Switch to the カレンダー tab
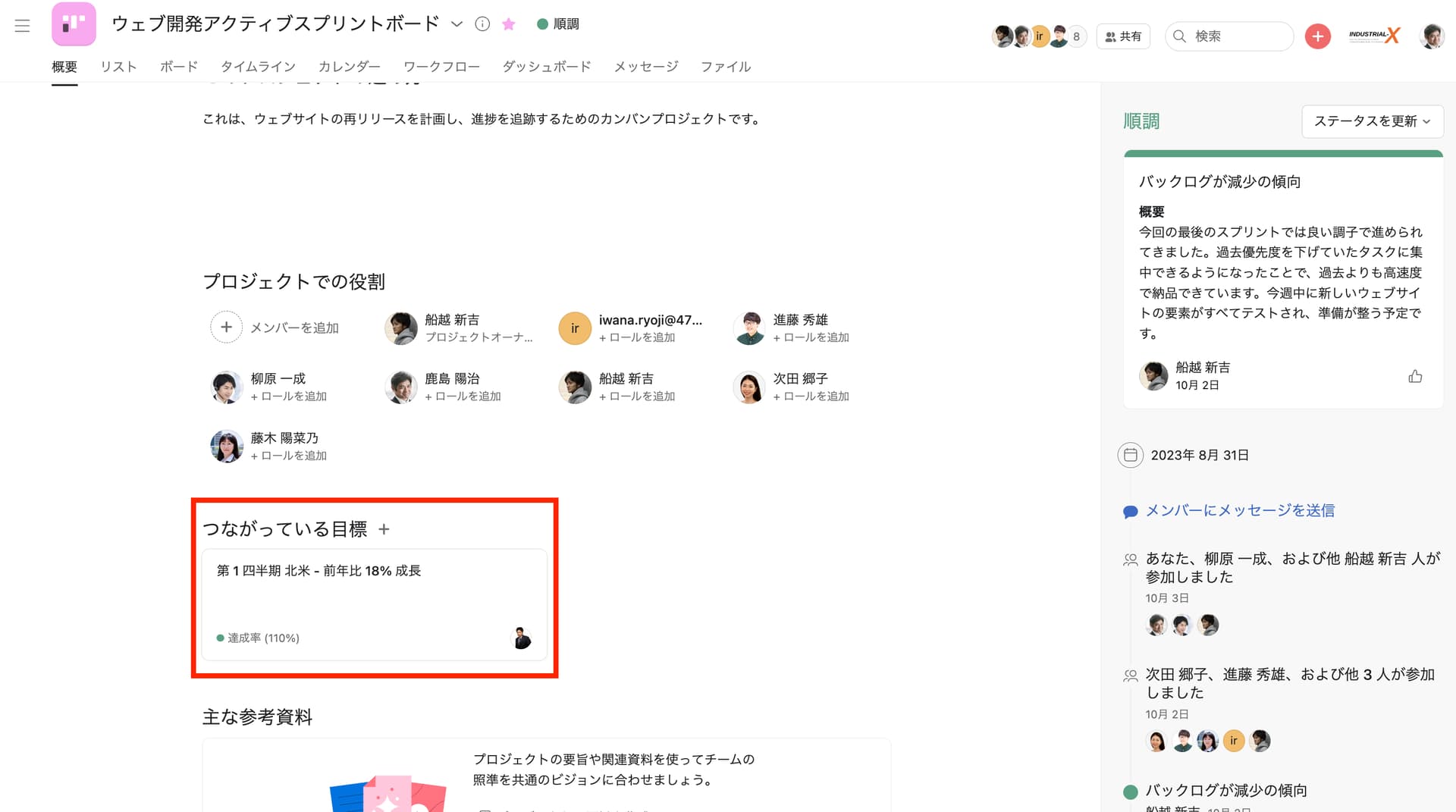The image size is (1456, 812). [x=349, y=67]
